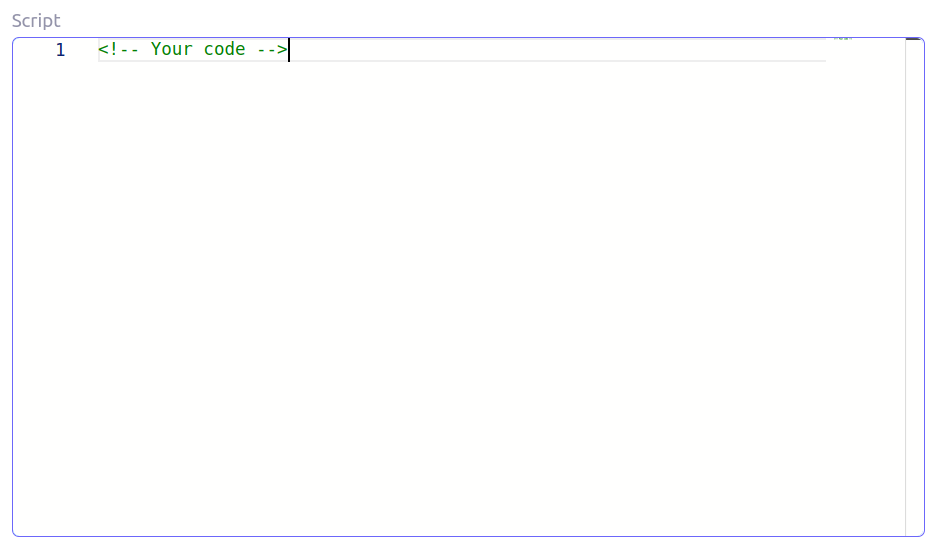The height and width of the screenshot is (544, 935).
Task: Click the bottom of the vertical scrollbar track
Action: pyautogui.click(x=913, y=525)
